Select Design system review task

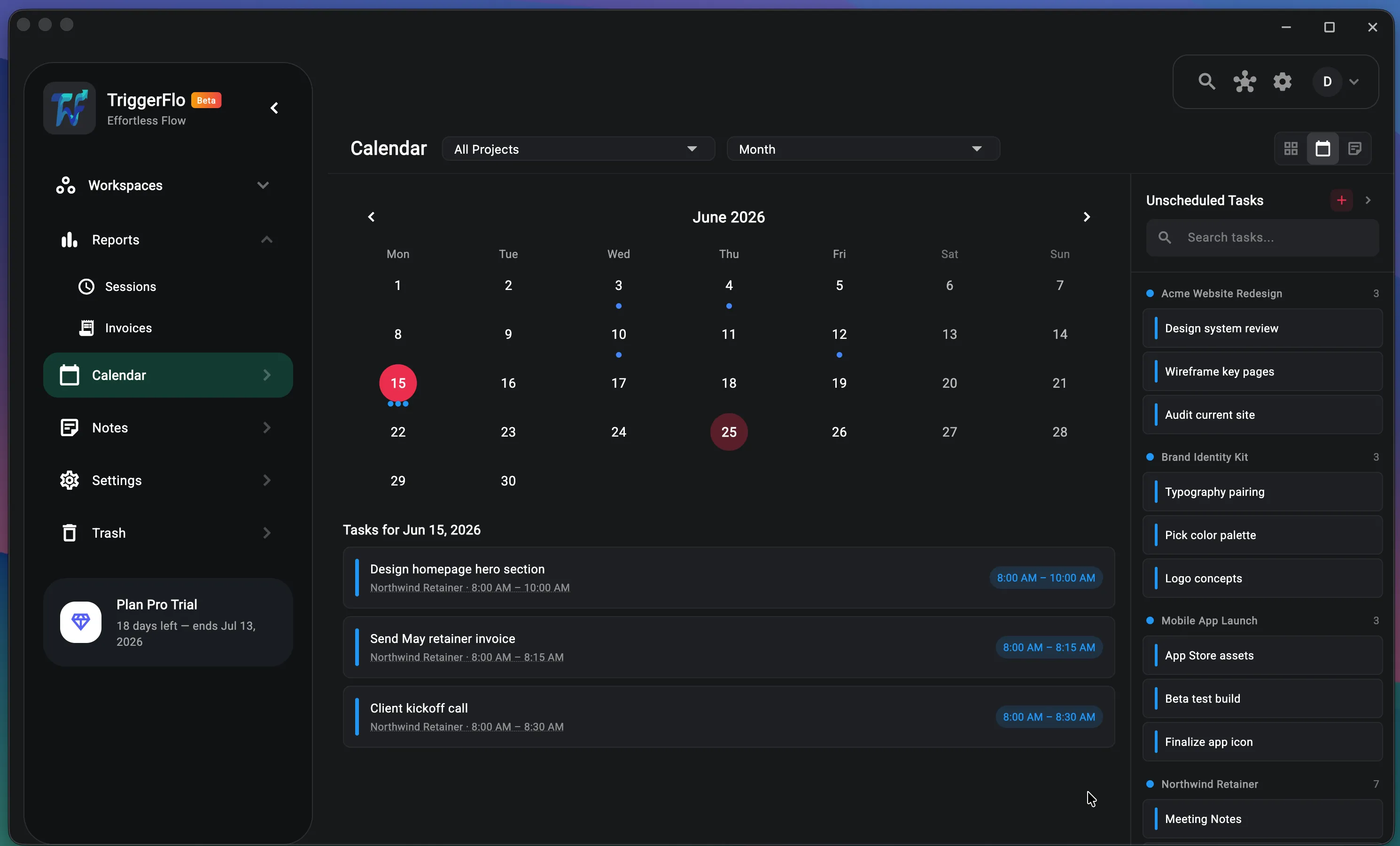coord(1262,328)
